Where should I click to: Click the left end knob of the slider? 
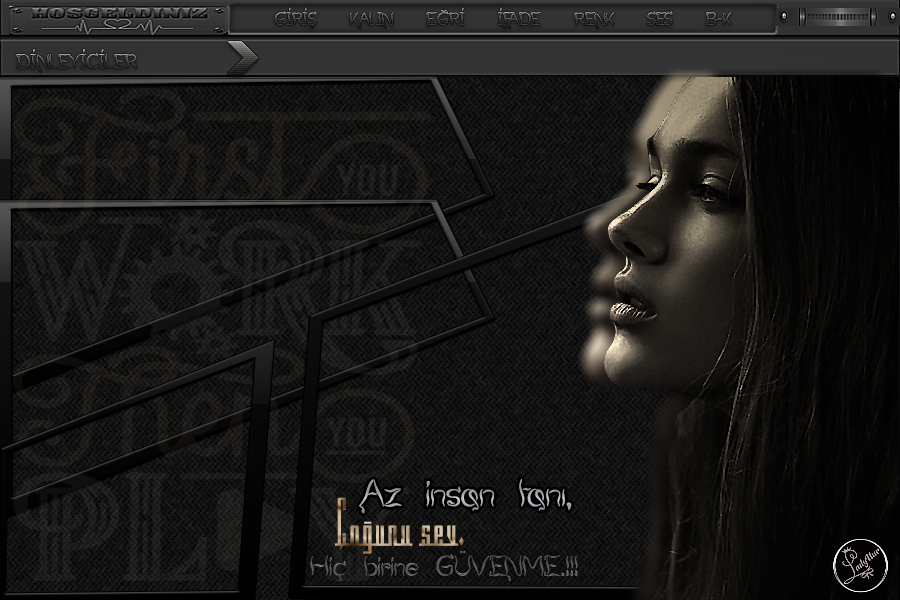(x=786, y=17)
